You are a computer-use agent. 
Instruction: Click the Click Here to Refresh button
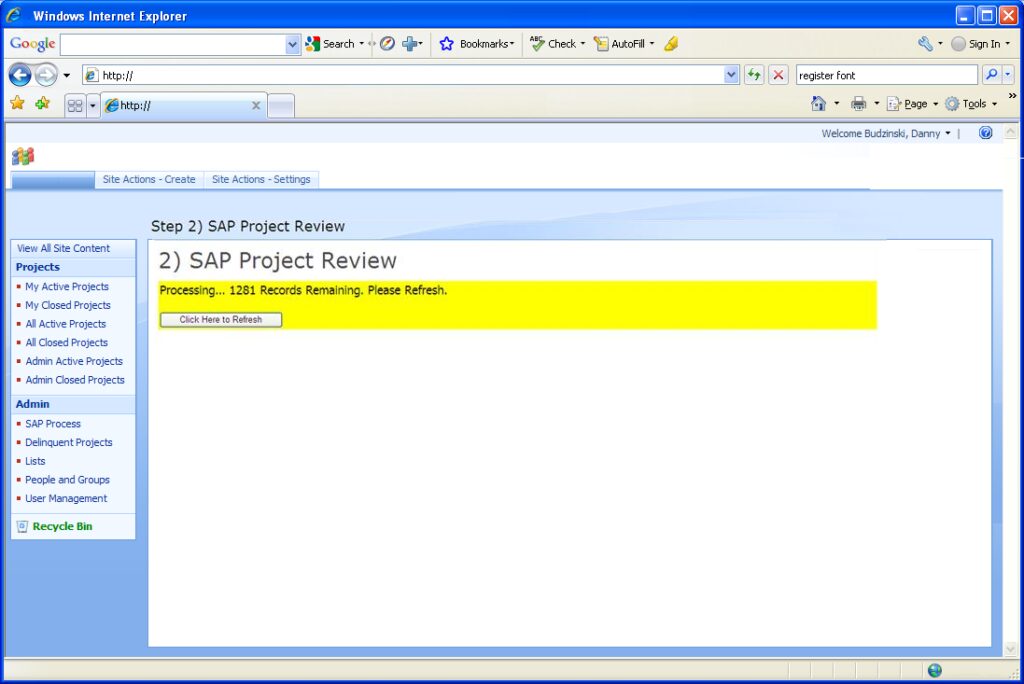(x=220, y=319)
